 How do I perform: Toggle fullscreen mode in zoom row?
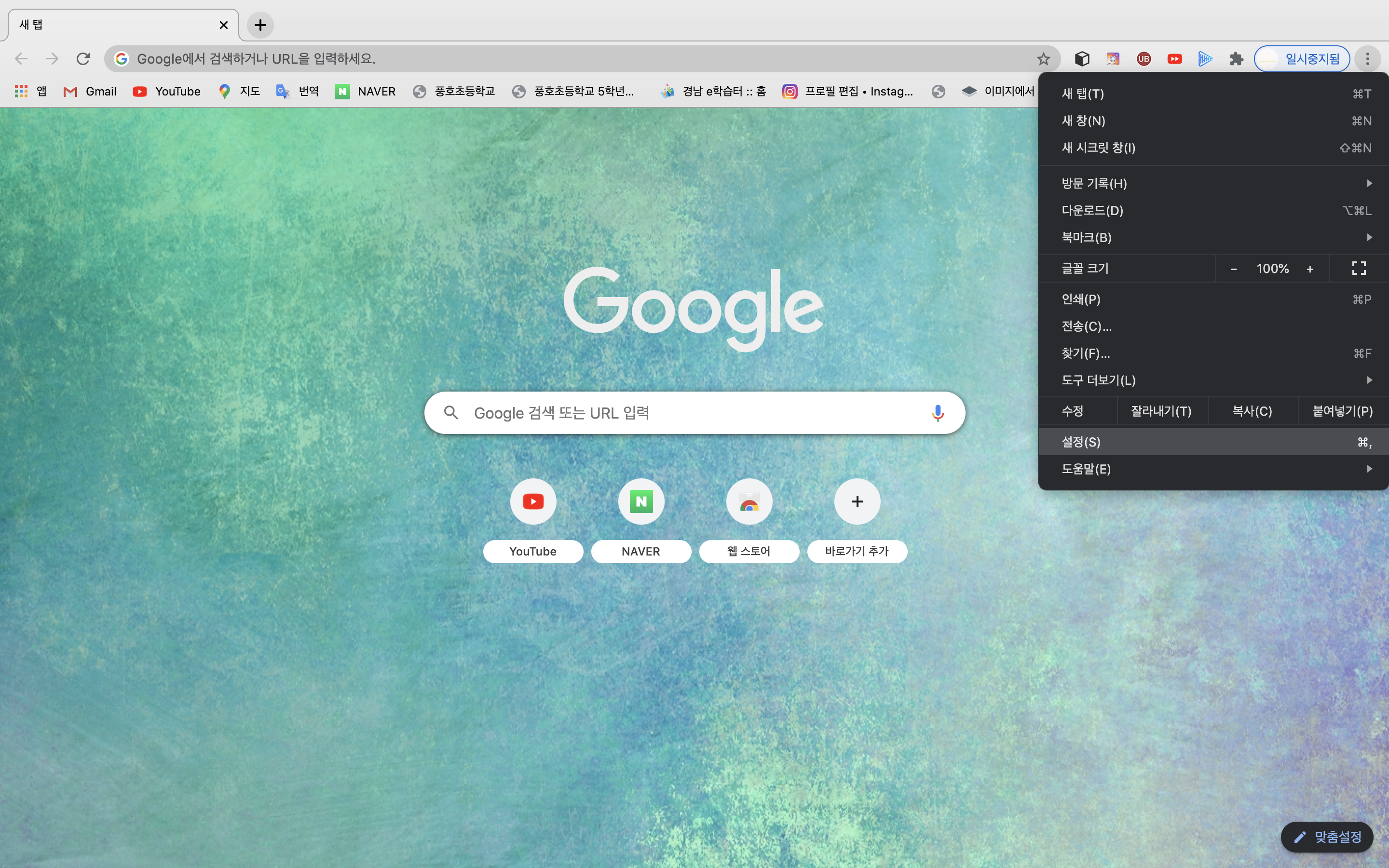(1359, 268)
